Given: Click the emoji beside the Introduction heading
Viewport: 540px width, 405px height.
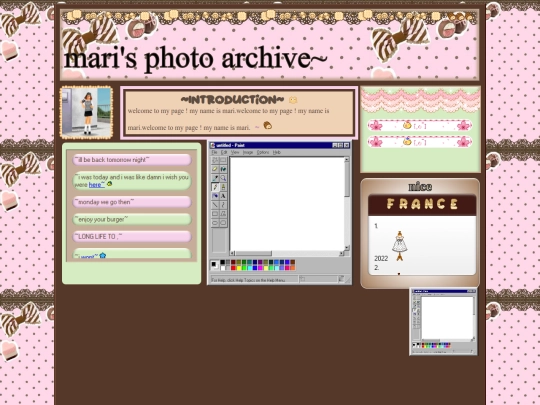Looking at the screenshot, I should tap(293, 100).
